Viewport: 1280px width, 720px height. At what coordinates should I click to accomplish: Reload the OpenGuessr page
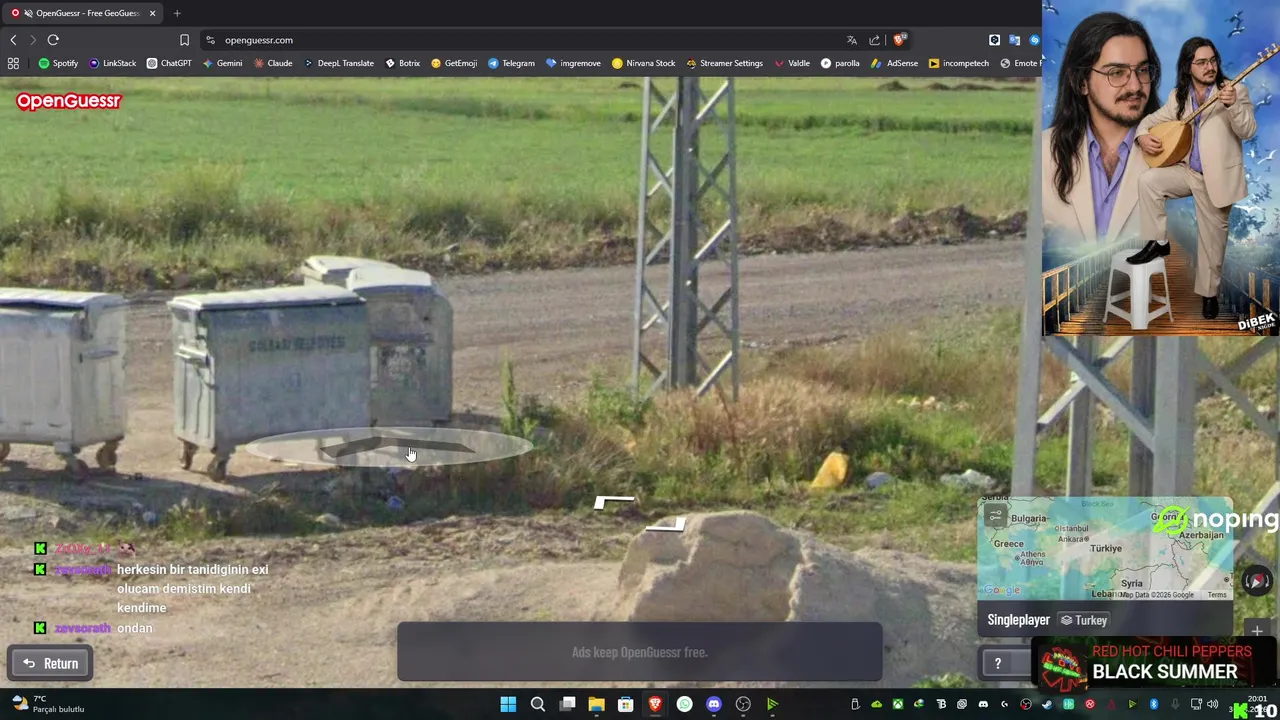pos(53,40)
